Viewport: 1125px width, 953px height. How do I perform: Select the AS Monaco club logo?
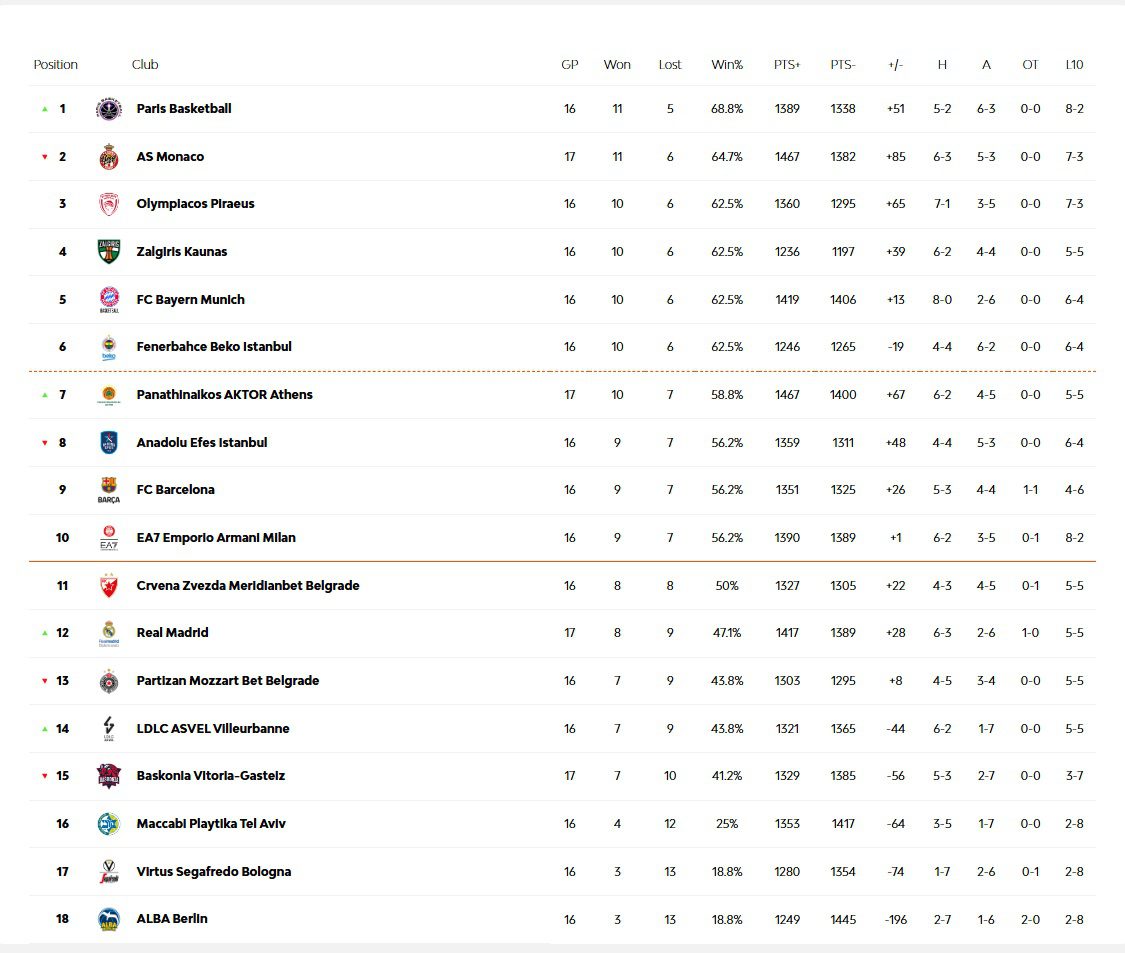108,156
